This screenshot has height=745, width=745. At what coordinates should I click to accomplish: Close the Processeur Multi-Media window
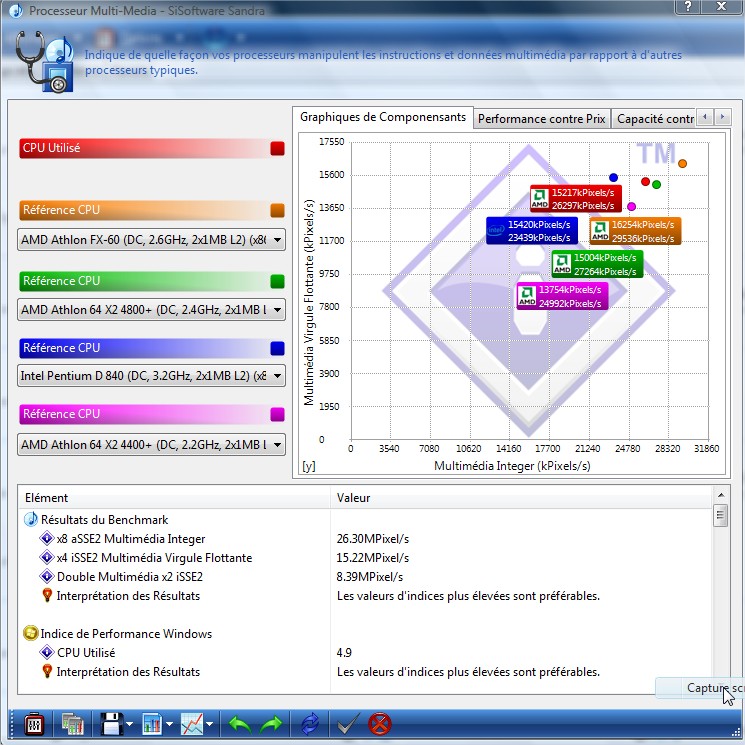click(x=722, y=6)
